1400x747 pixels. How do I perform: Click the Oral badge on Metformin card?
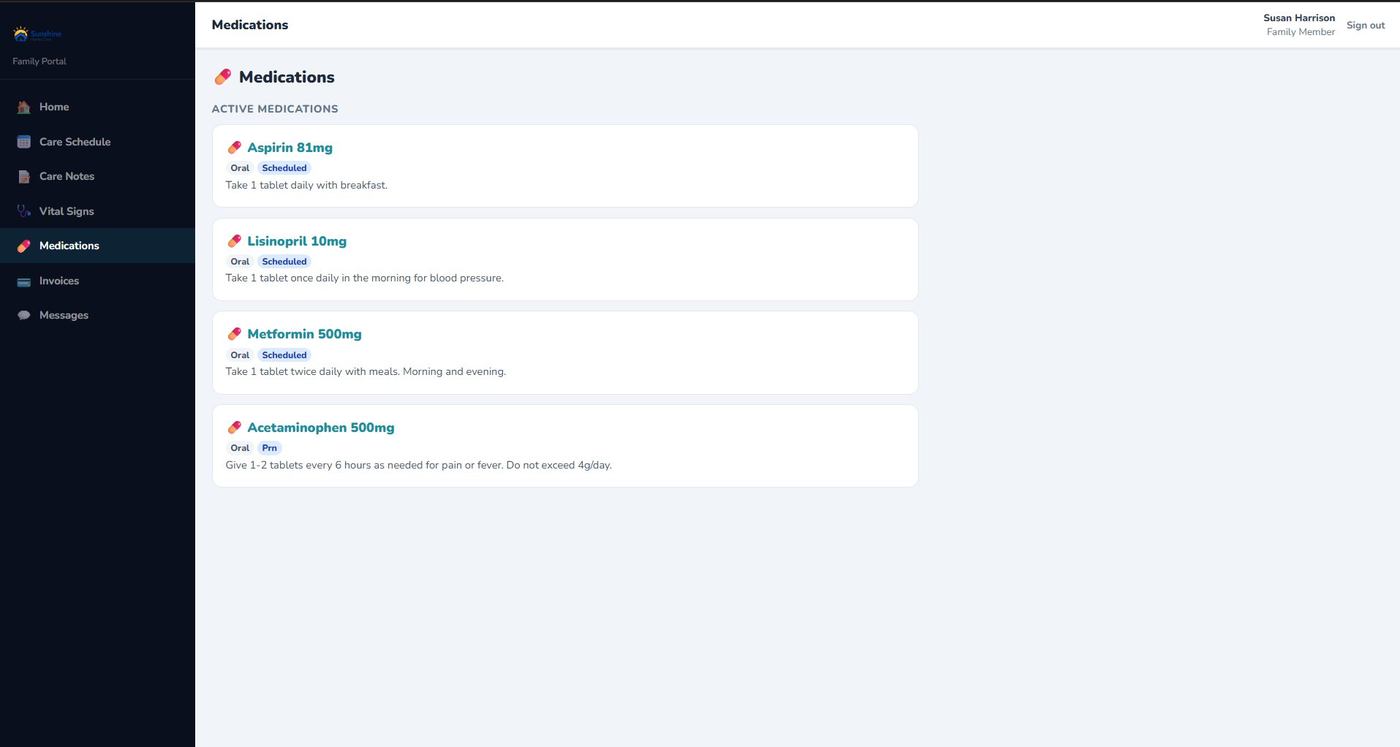point(240,355)
